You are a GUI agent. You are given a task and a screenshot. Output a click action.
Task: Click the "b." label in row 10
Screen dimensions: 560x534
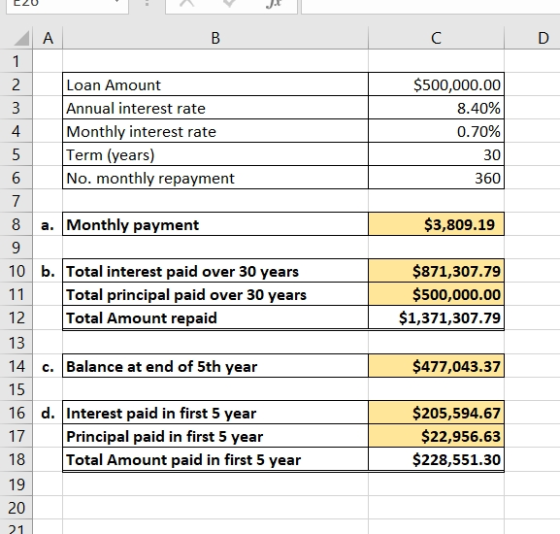[x=48, y=271]
